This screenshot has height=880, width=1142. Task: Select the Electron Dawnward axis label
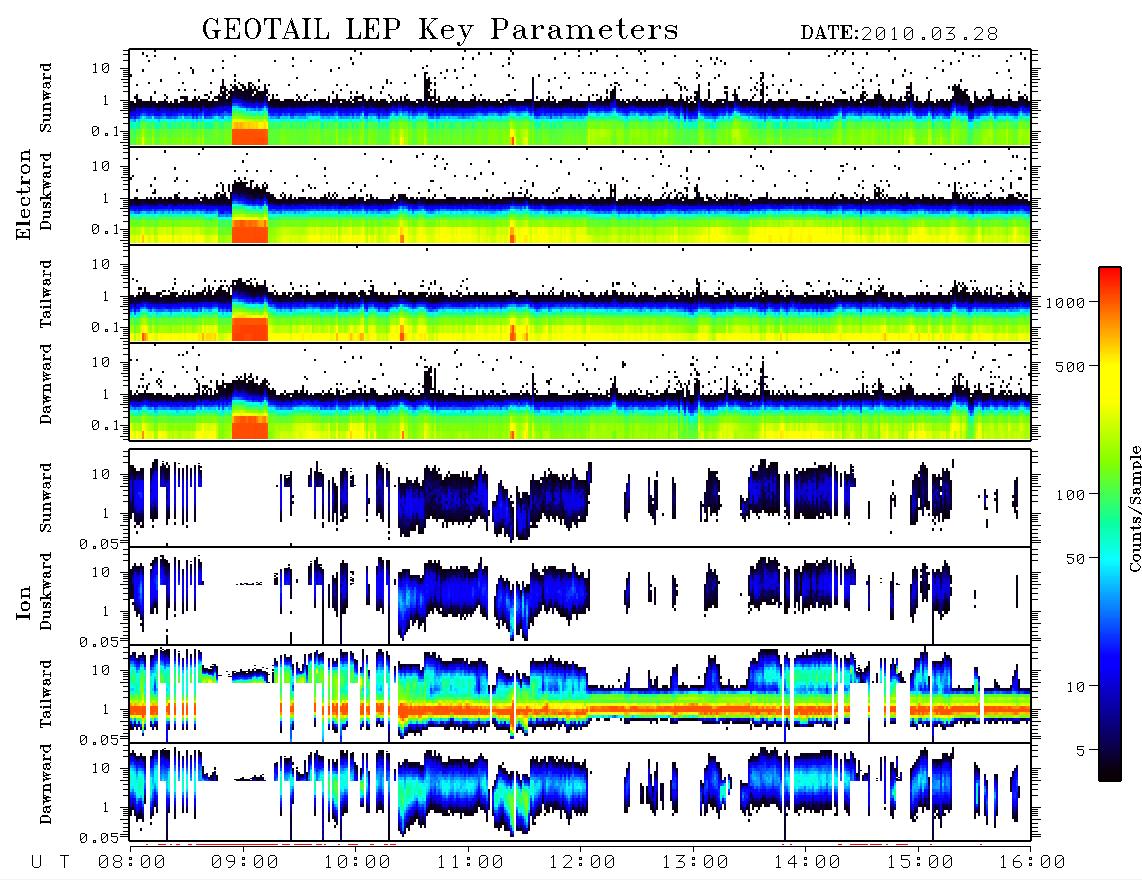click(46, 384)
